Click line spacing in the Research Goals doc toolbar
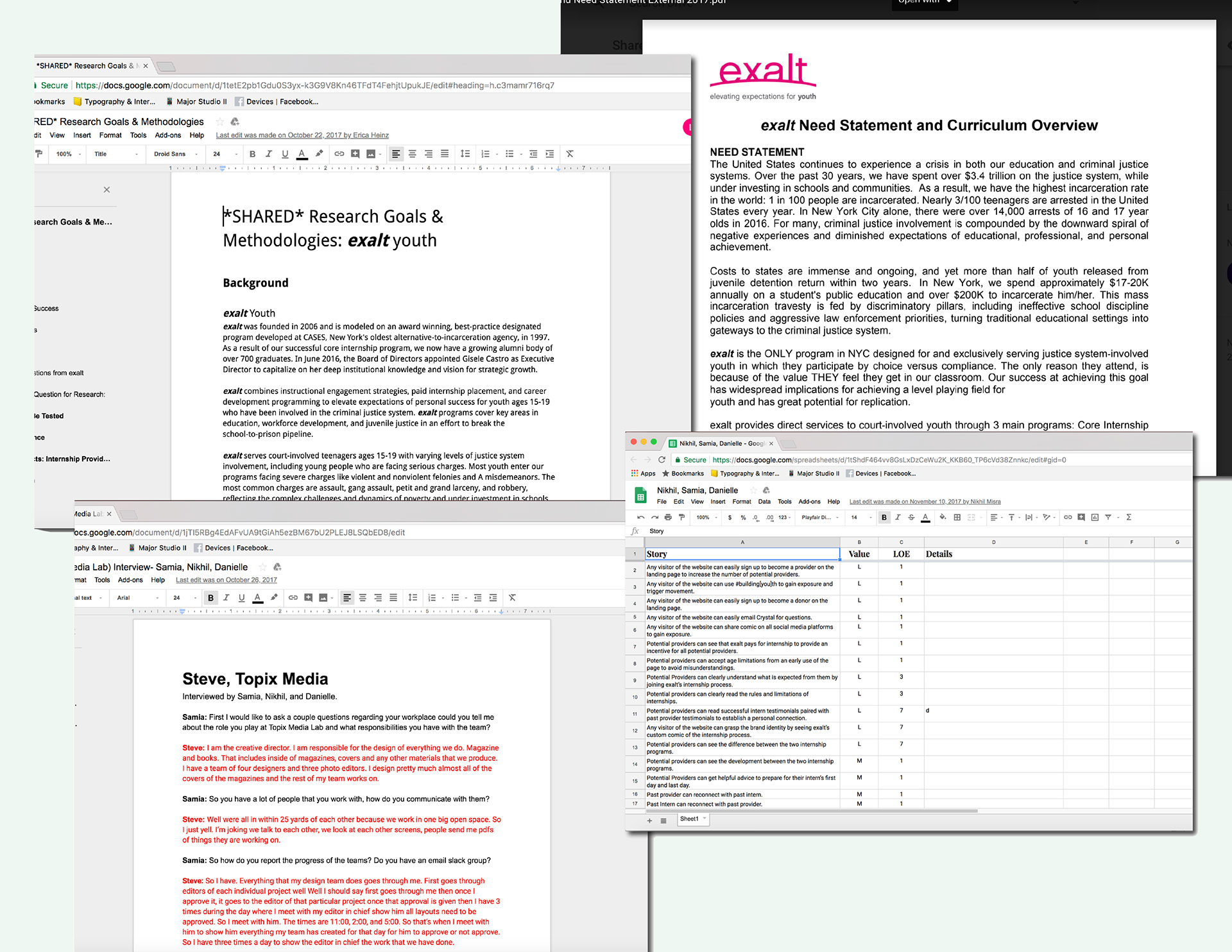Viewport: 1232px width, 952px height. pyautogui.click(x=465, y=154)
